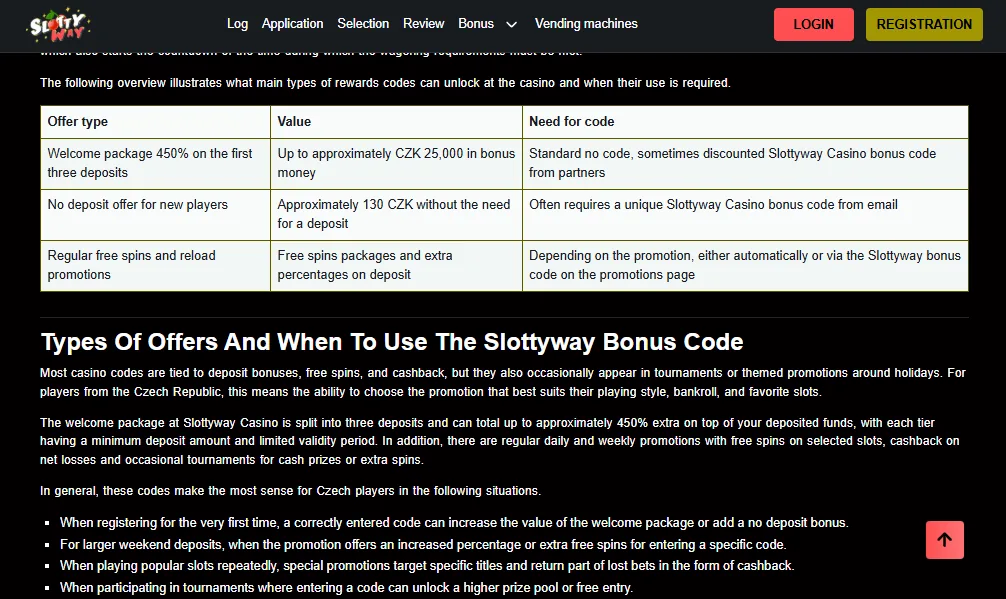Click the 'No deposit offer for new players' cell

(155, 215)
